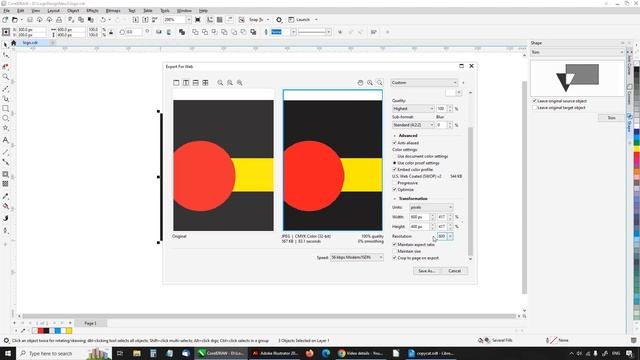Enable the Progressive checkbox
The image size is (640, 360).
point(394,183)
